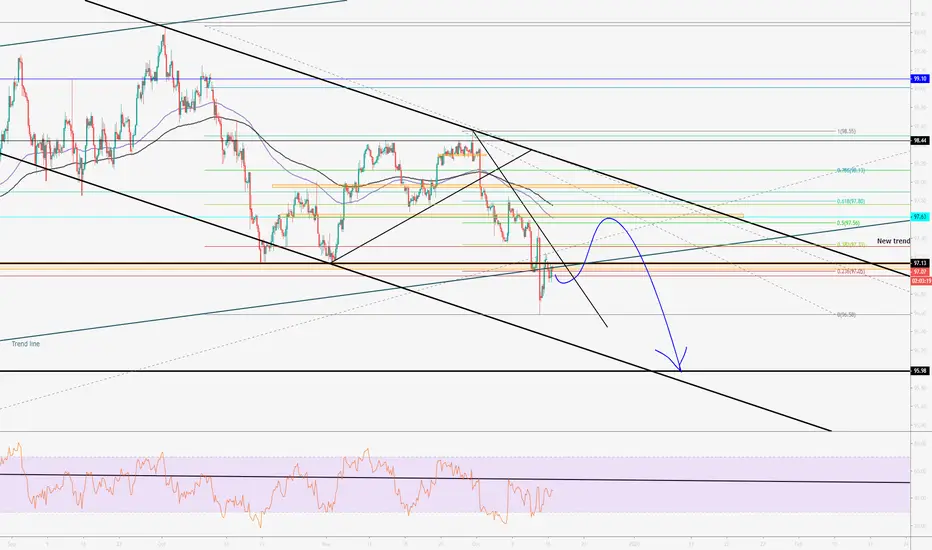
Task: Click the Fibonacci 0.236(97.05) level label
Action: pyautogui.click(x=851, y=272)
